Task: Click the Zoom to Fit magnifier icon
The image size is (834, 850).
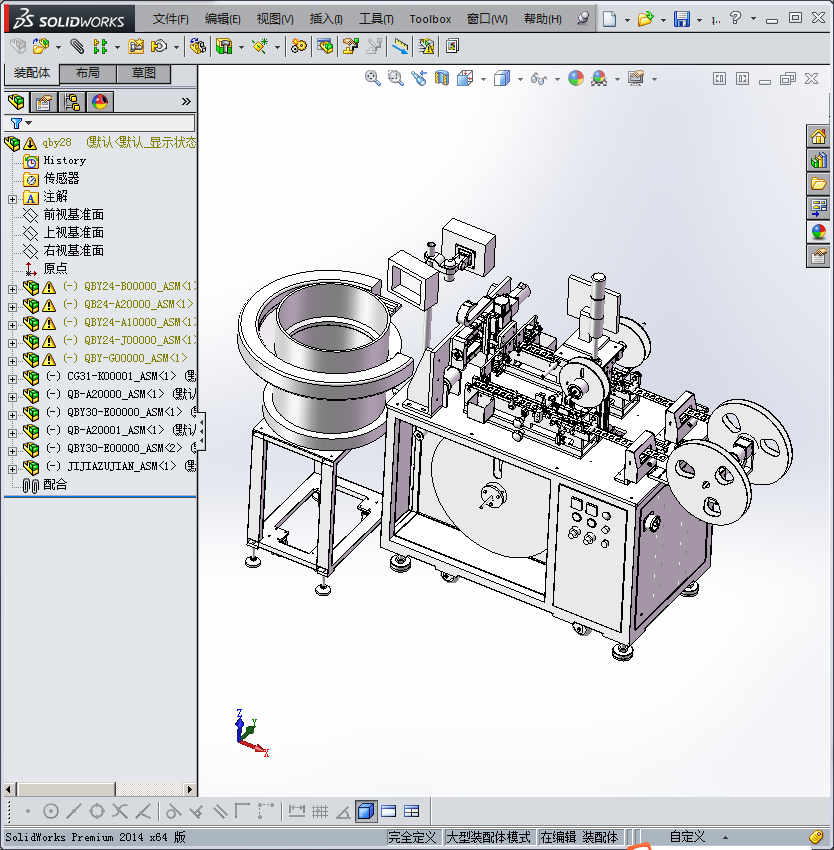Action: pos(373,78)
